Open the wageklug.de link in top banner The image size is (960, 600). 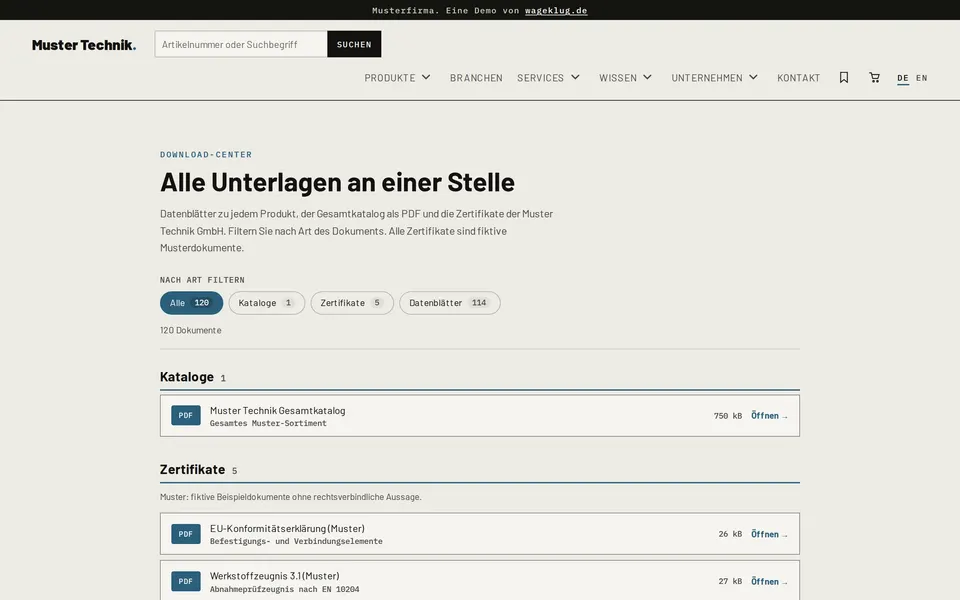(x=556, y=10)
